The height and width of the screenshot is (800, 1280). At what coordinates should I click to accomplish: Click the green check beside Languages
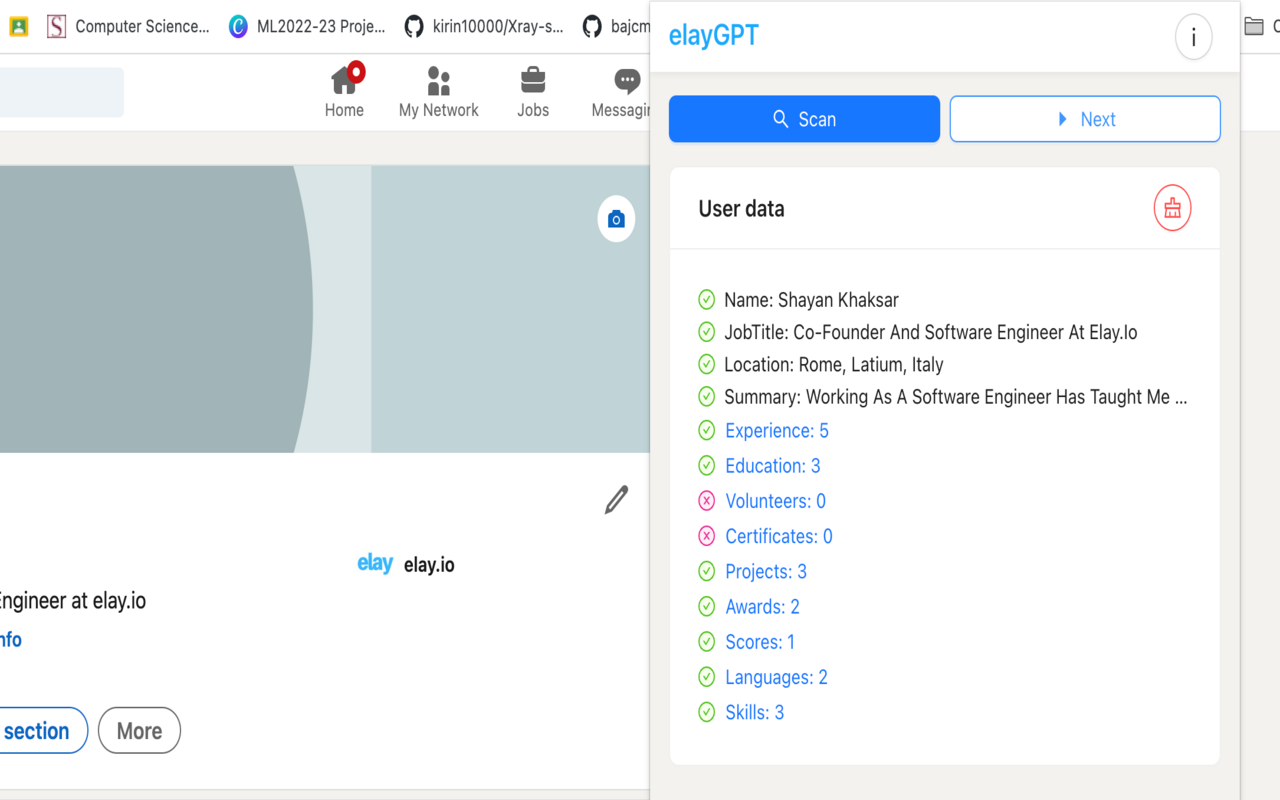point(706,677)
